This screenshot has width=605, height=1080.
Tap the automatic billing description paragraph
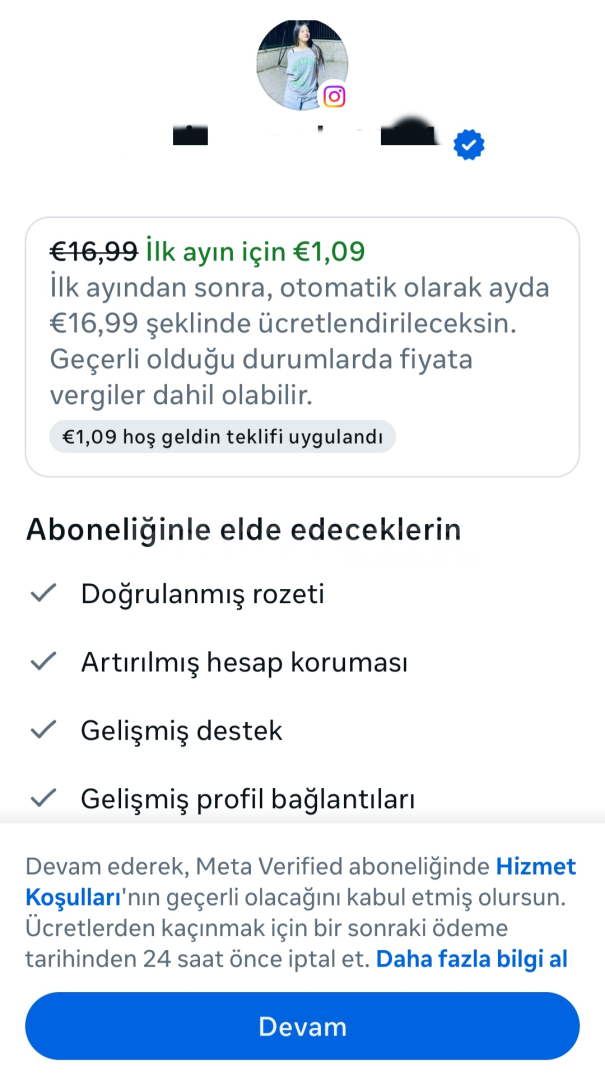coord(300,341)
